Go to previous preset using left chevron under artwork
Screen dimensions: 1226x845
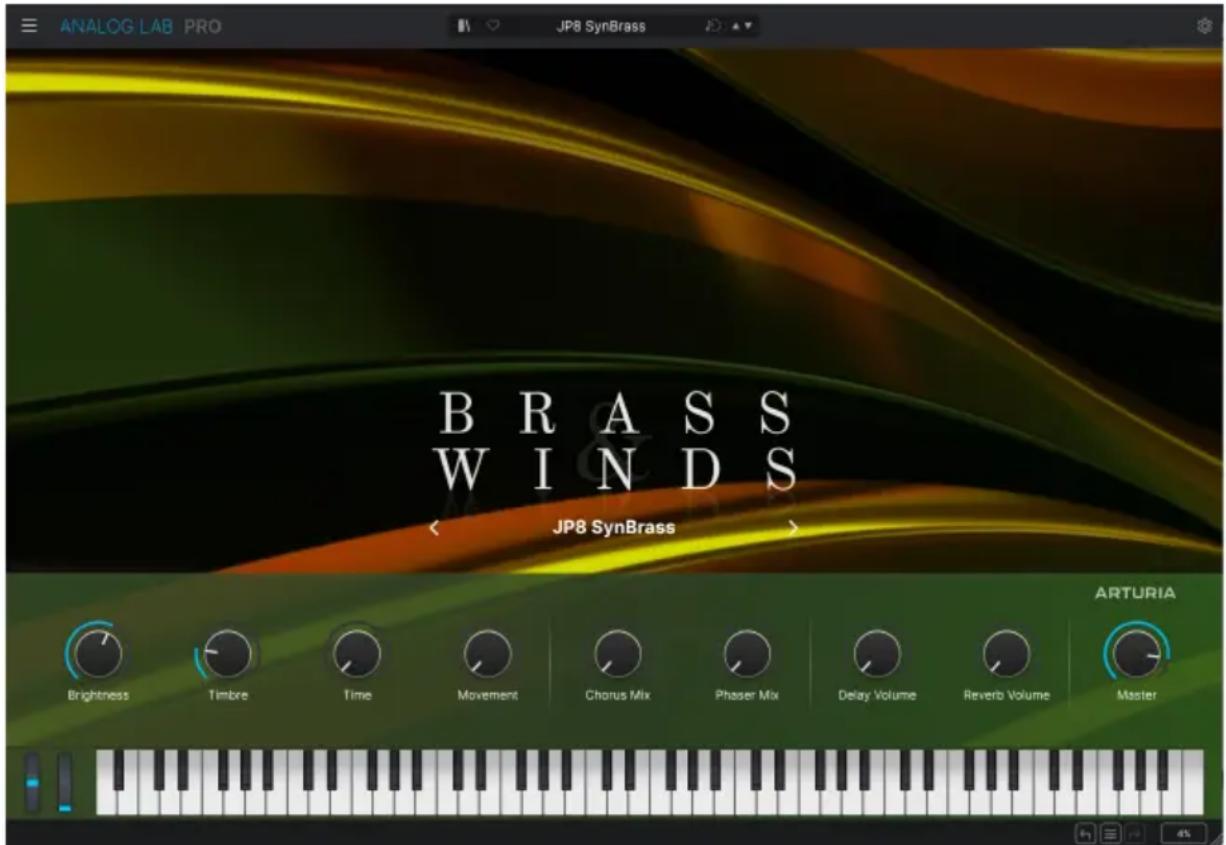[x=434, y=528]
